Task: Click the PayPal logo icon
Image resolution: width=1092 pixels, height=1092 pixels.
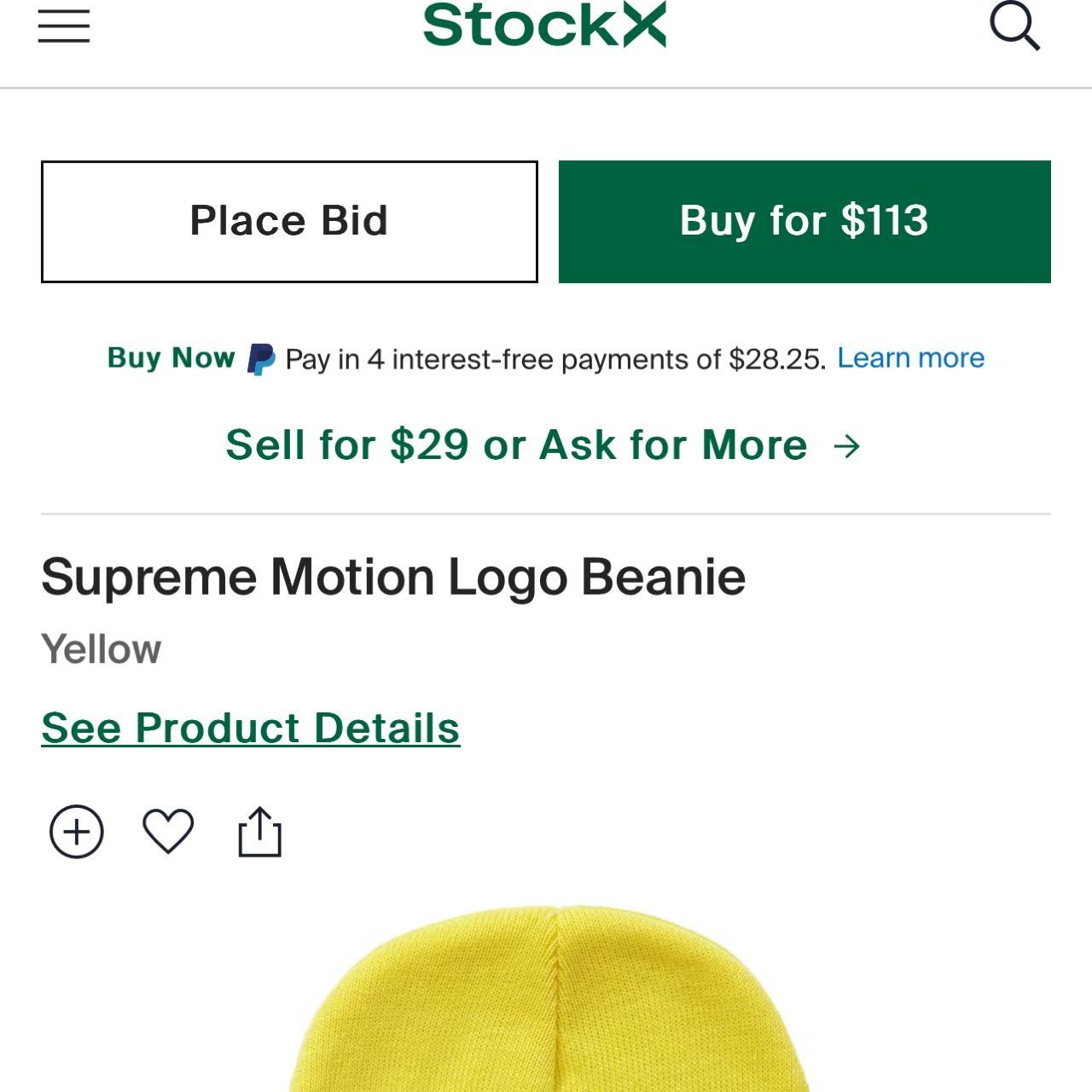Action: pyautogui.click(x=261, y=359)
